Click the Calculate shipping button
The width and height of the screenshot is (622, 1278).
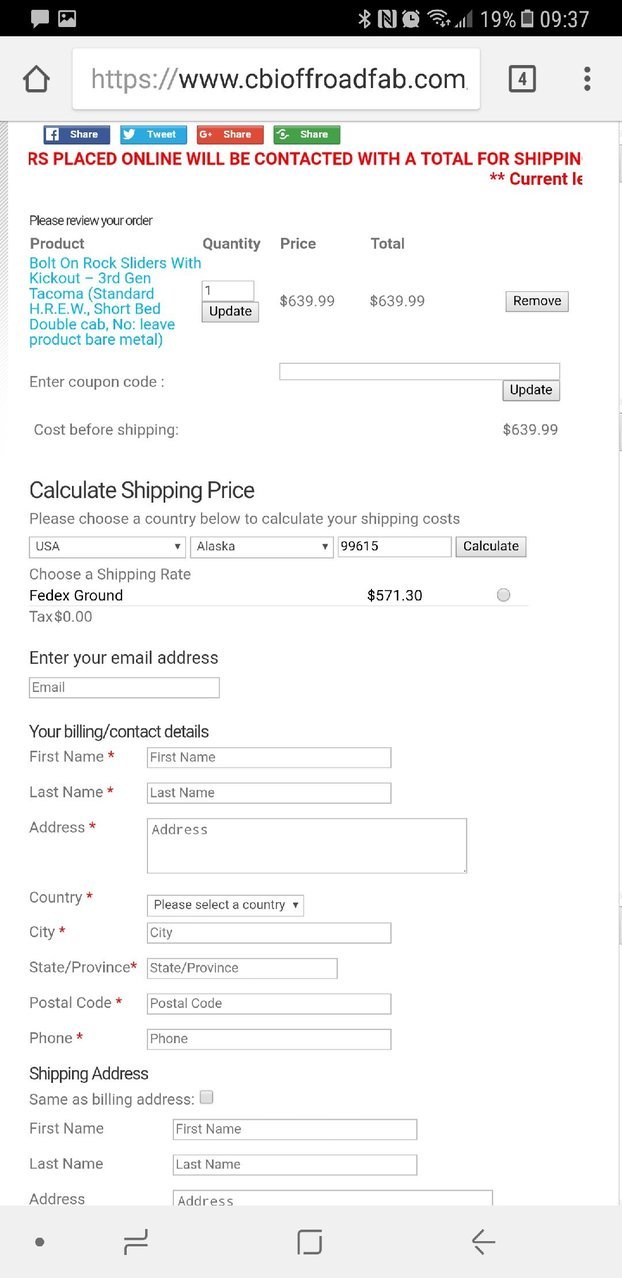pyautogui.click(x=491, y=546)
